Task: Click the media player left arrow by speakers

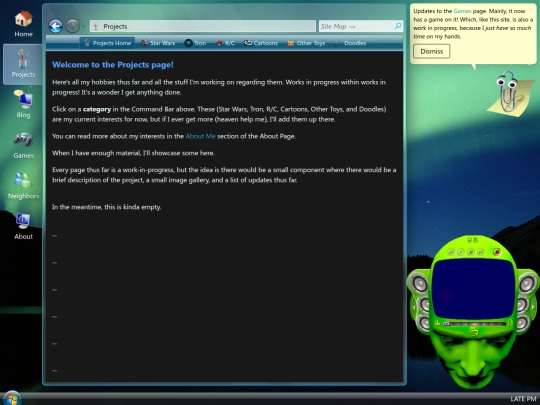Action: coord(414,306)
